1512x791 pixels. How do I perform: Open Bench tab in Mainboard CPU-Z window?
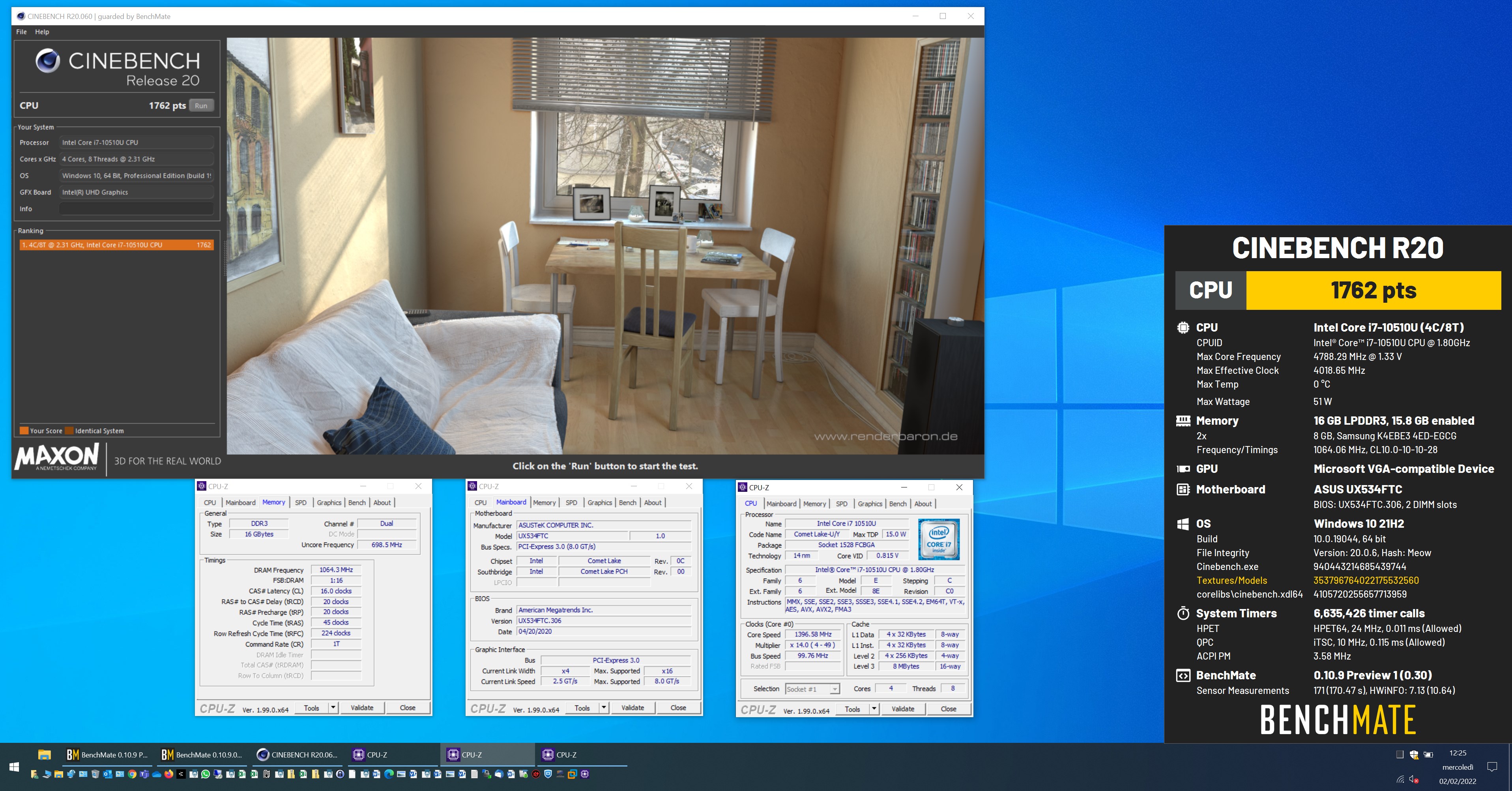[627, 503]
